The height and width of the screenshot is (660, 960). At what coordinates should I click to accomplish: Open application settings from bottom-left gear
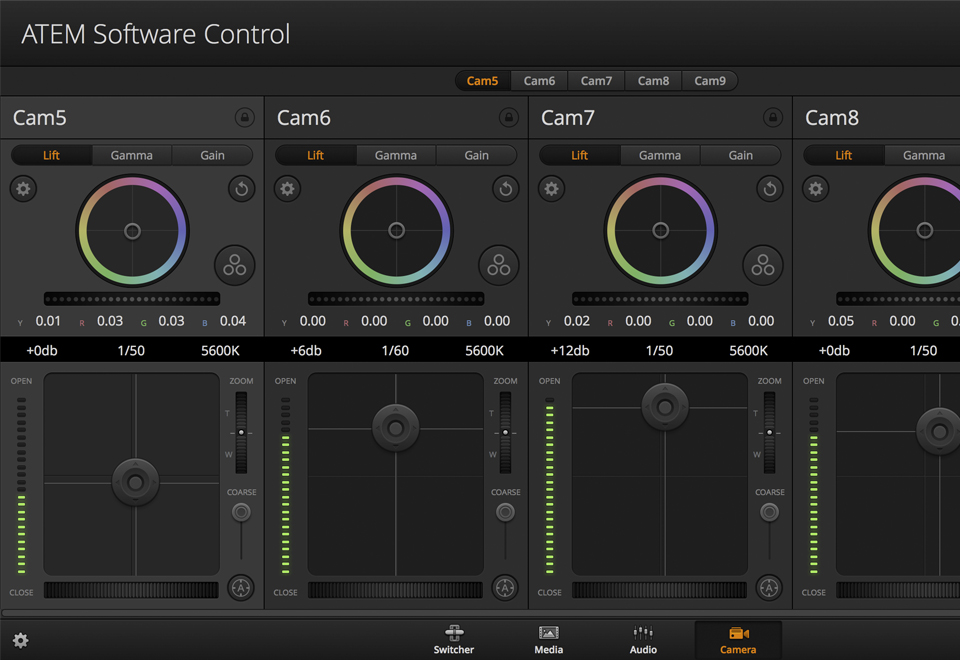point(21,640)
